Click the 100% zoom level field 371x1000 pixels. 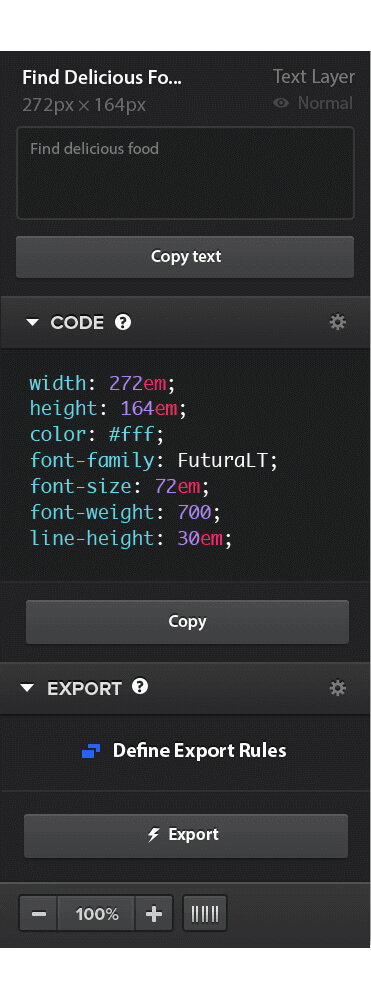[96, 914]
